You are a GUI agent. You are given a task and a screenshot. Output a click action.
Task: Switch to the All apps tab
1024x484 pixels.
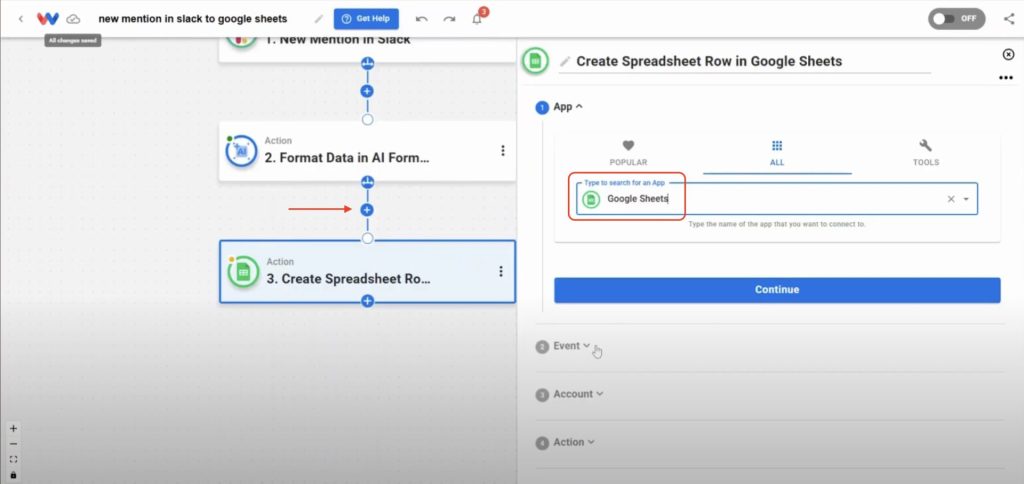coord(777,153)
